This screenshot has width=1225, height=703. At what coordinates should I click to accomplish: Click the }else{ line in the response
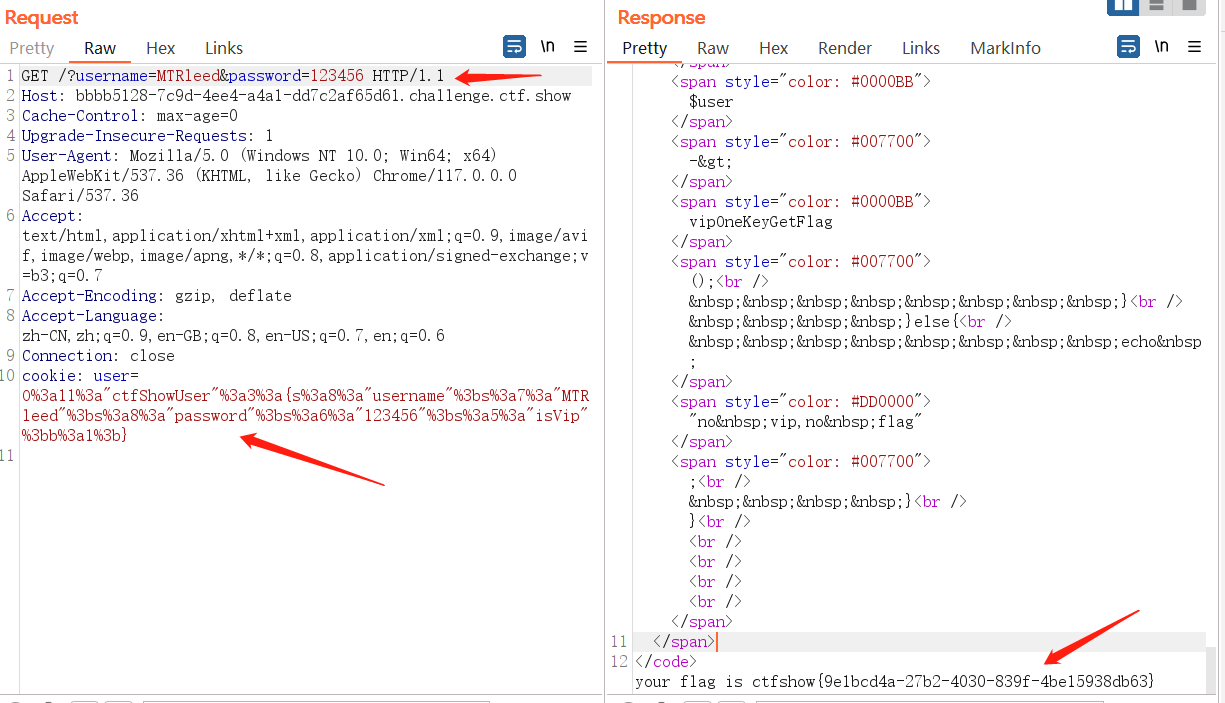[850, 322]
